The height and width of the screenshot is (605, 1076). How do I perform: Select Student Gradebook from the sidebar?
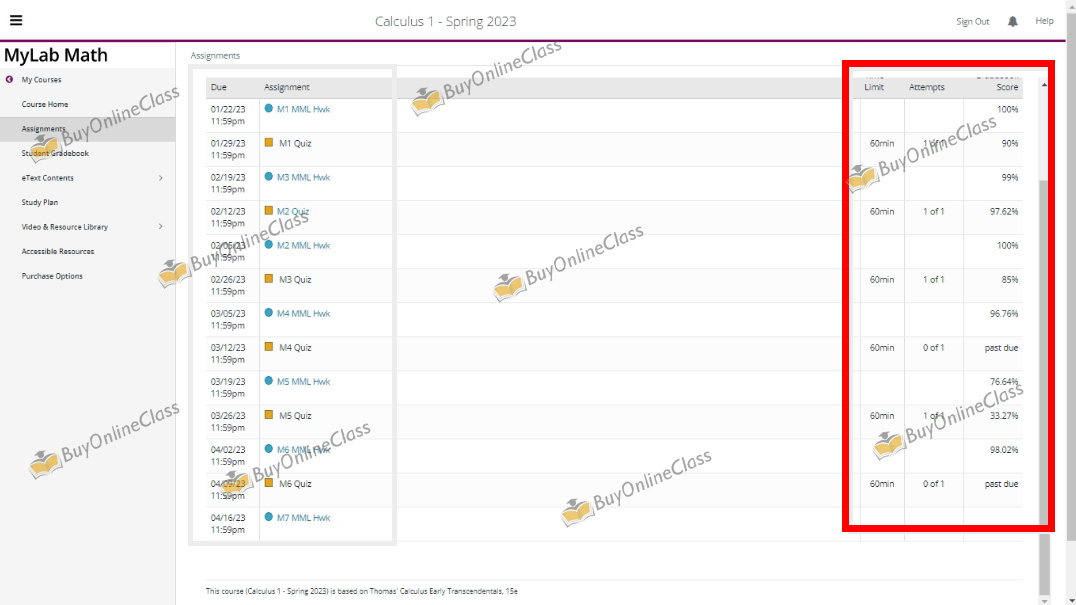point(55,153)
